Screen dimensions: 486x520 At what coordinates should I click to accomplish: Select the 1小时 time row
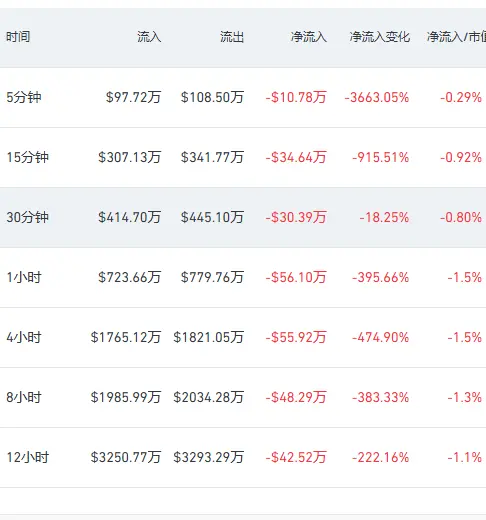[x=243, y=277]
